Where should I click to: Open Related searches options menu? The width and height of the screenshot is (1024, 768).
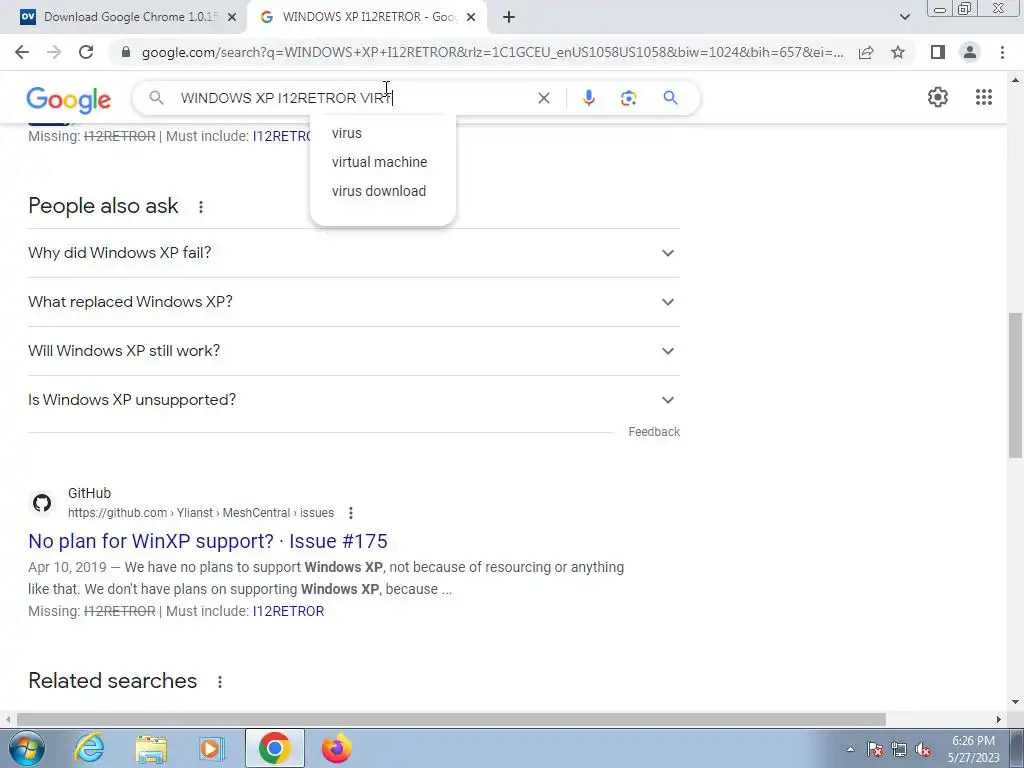tap(219, 682)
